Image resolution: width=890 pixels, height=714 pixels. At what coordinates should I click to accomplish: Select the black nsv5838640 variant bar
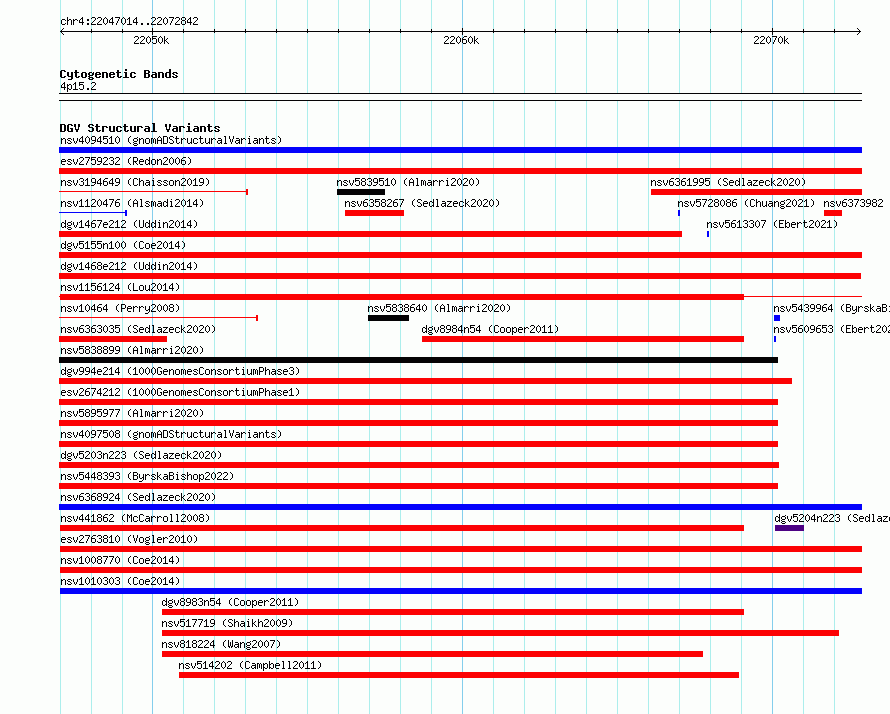[388, 318]
